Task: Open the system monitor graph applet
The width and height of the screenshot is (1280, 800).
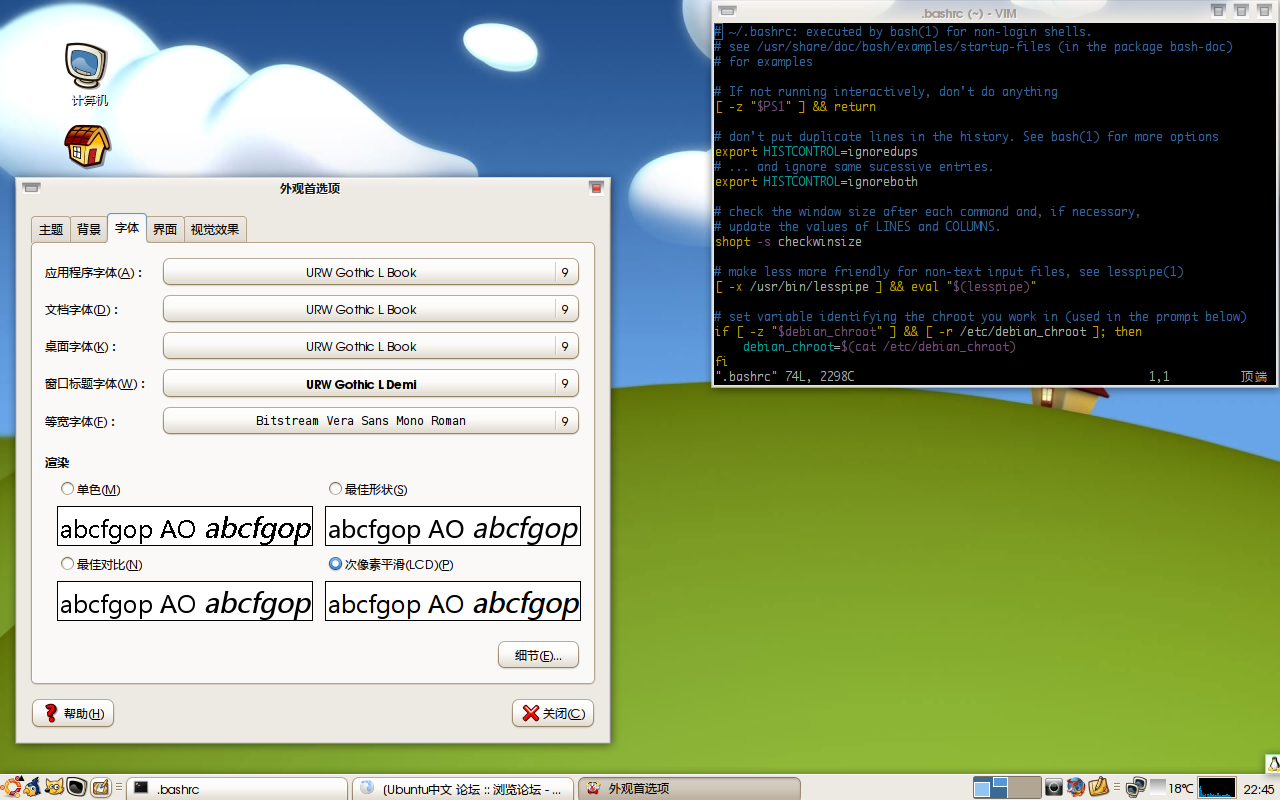Action: (x=1217, y=788)
